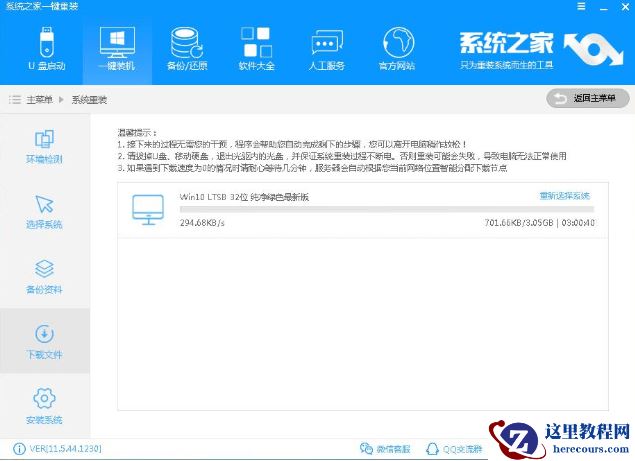The width and height of the screenshot is (635, 461).
Task: Open the title bar menu icon
Action: click(581, 6)
